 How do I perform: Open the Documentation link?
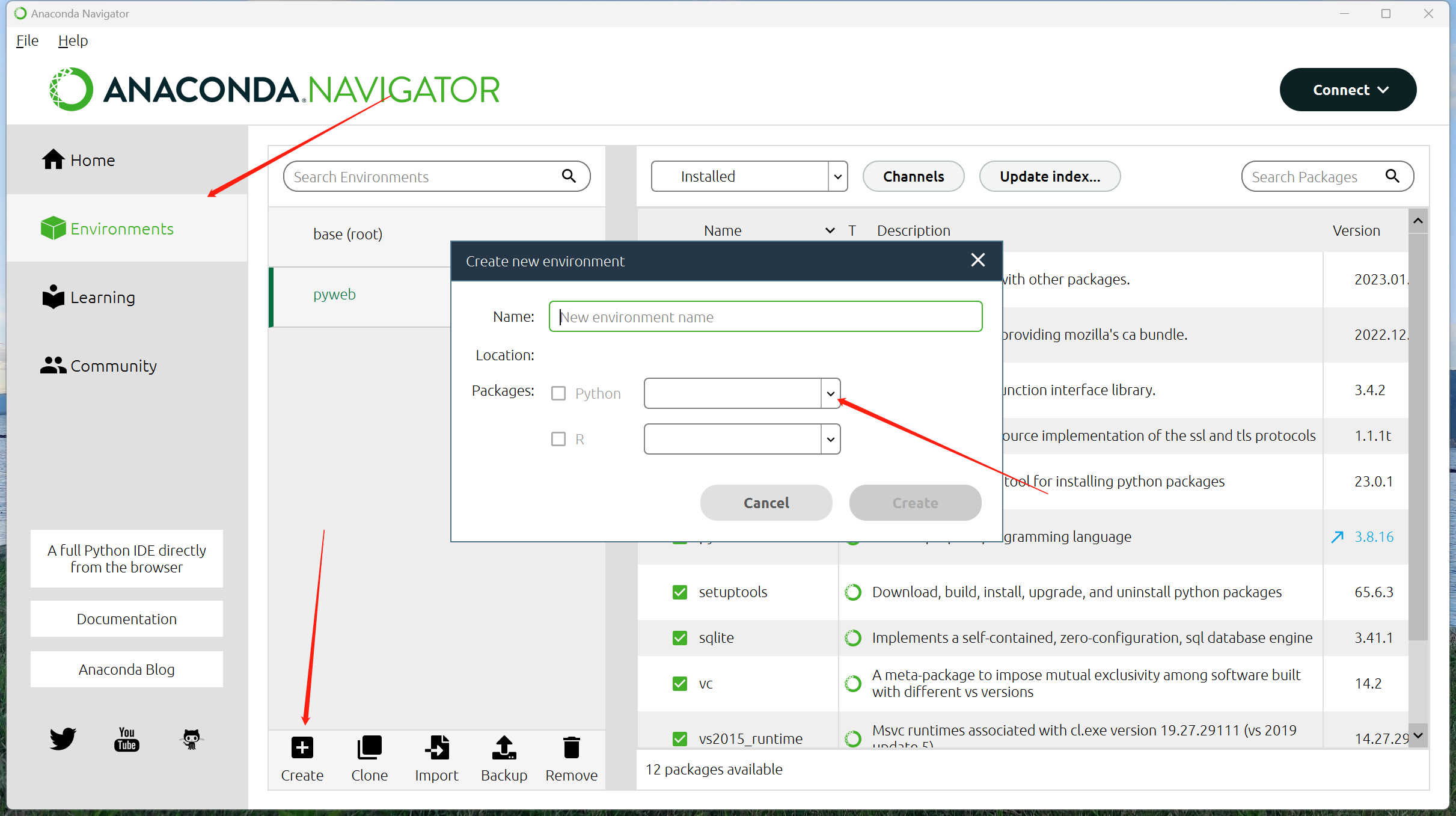[127, 619]
